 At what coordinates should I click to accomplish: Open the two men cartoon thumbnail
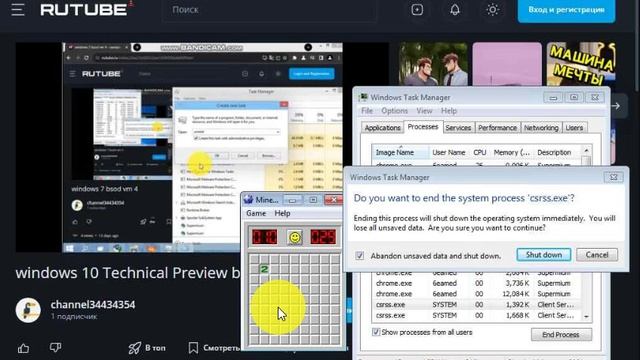click(x=433, y=64)
